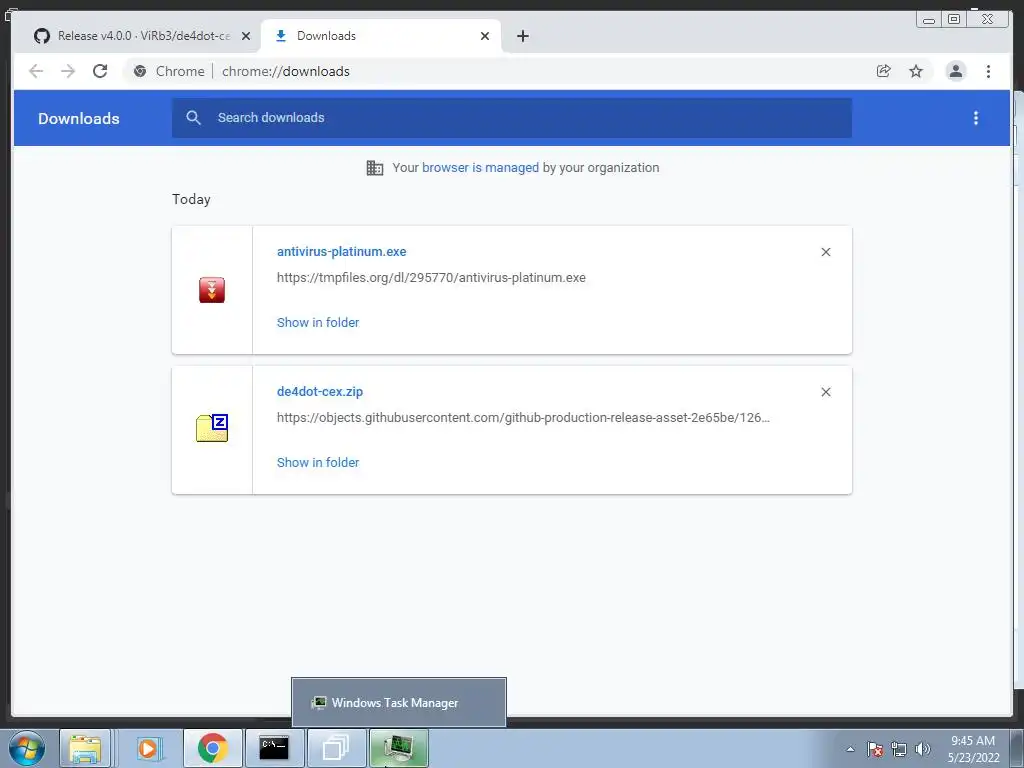1024x768 pixels.
Task: Switch to the Release v4.0.0 GitHub tab
Action: [137, 36]
